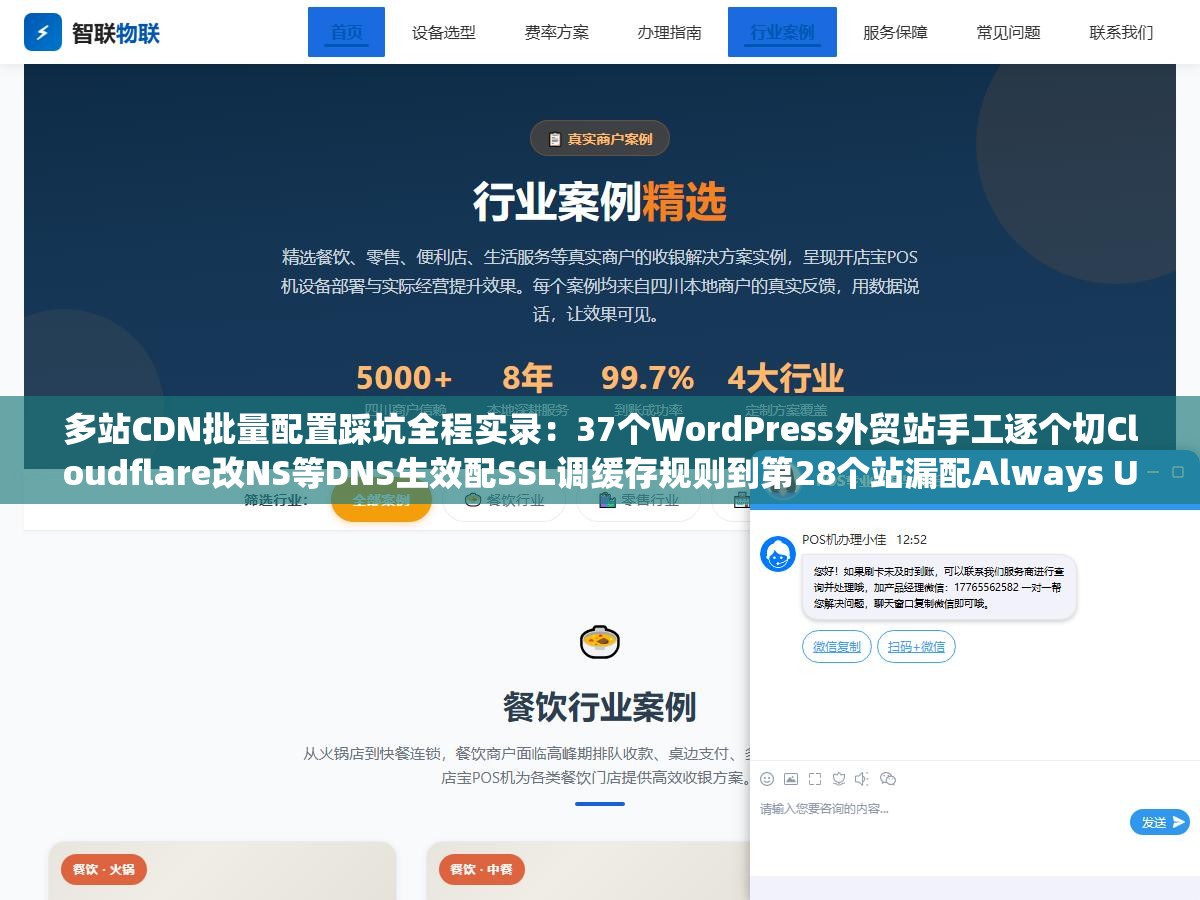Click the 扫码+微信 button in chat
The height and width of the screenshot is (900, 1200).
click(916, 647)
